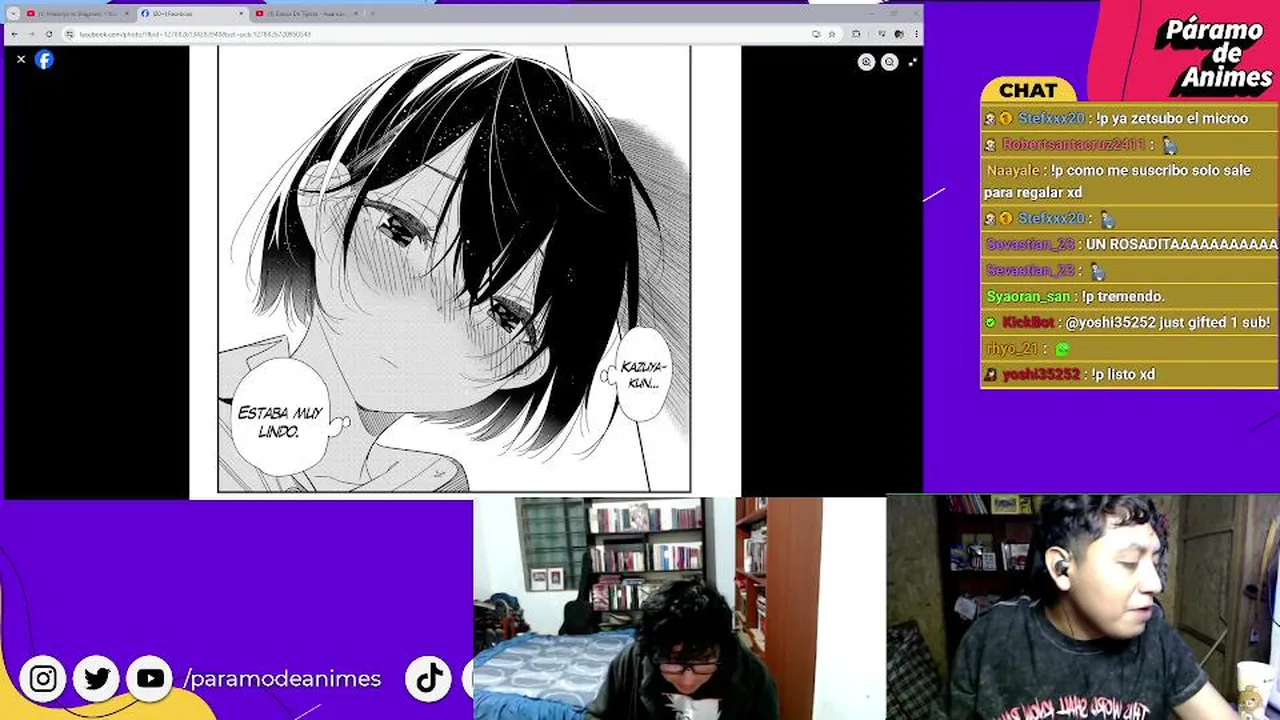
Task: Select the Facebook browser tab
Action: click(x=192, y=14)
